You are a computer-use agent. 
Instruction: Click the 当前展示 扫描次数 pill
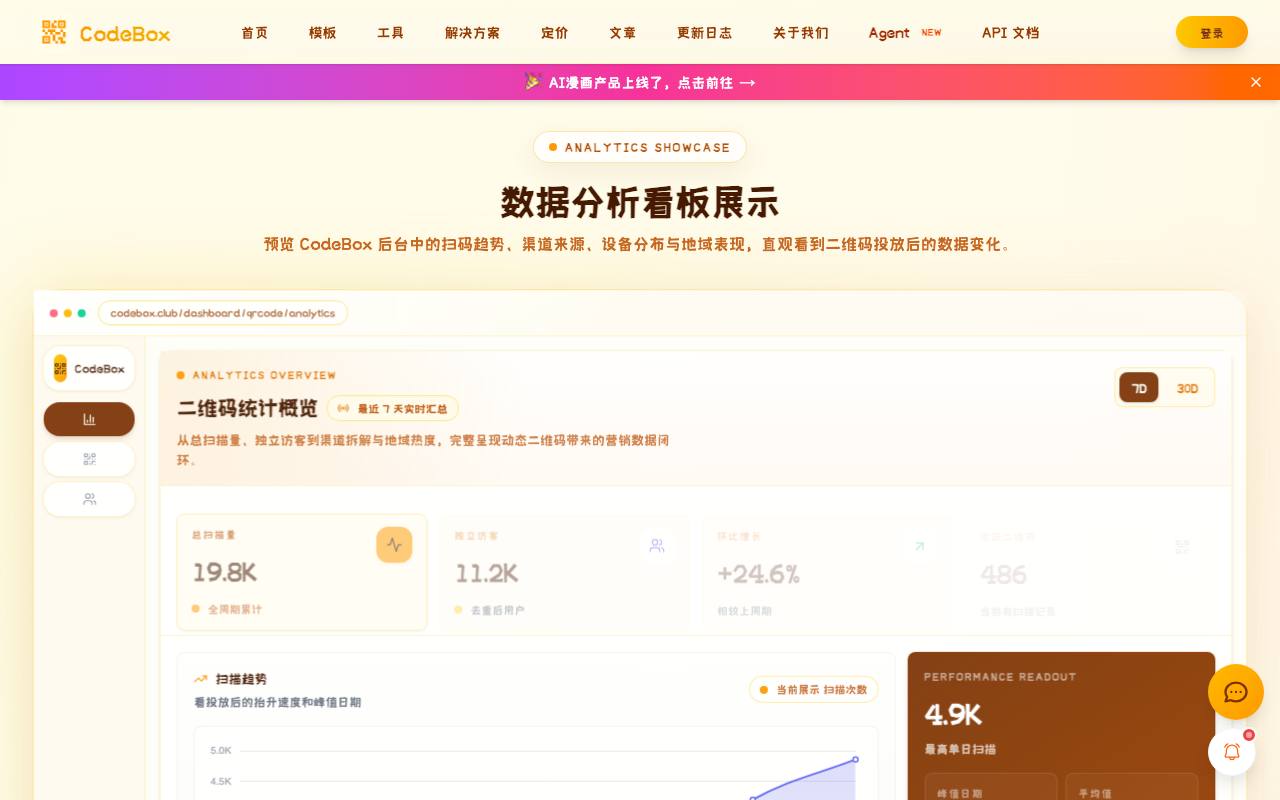[x=814, y=689]
